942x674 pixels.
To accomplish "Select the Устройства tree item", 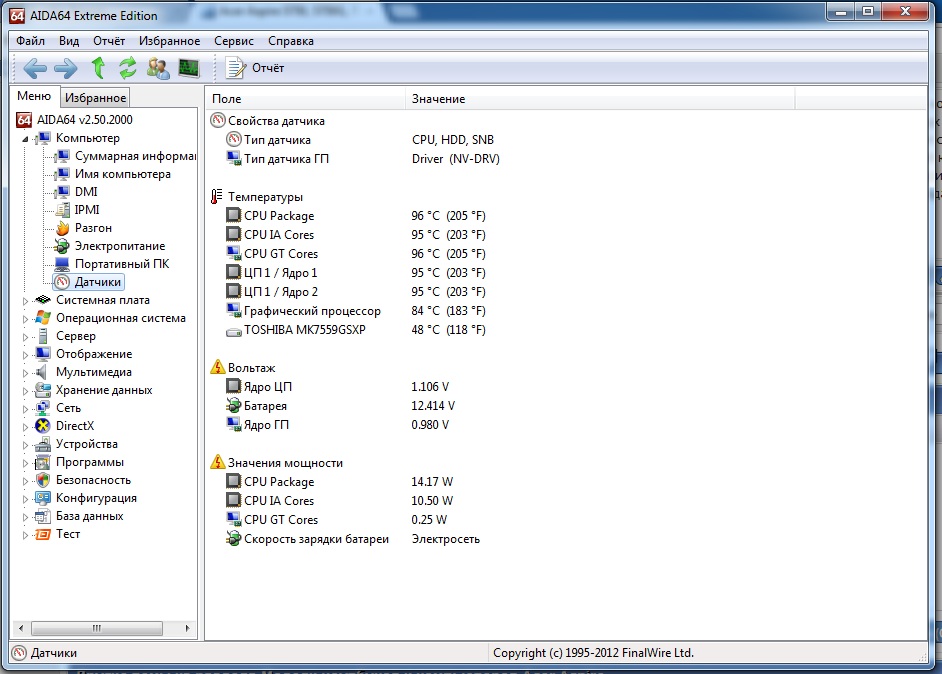I will point(87,444).
